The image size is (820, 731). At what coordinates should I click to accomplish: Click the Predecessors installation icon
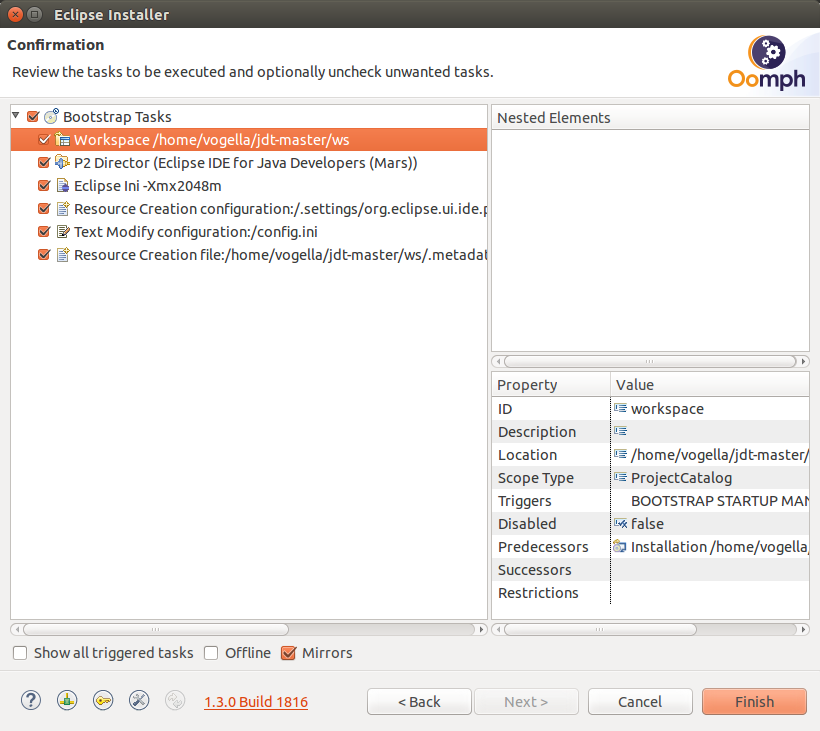click(620, 546)
